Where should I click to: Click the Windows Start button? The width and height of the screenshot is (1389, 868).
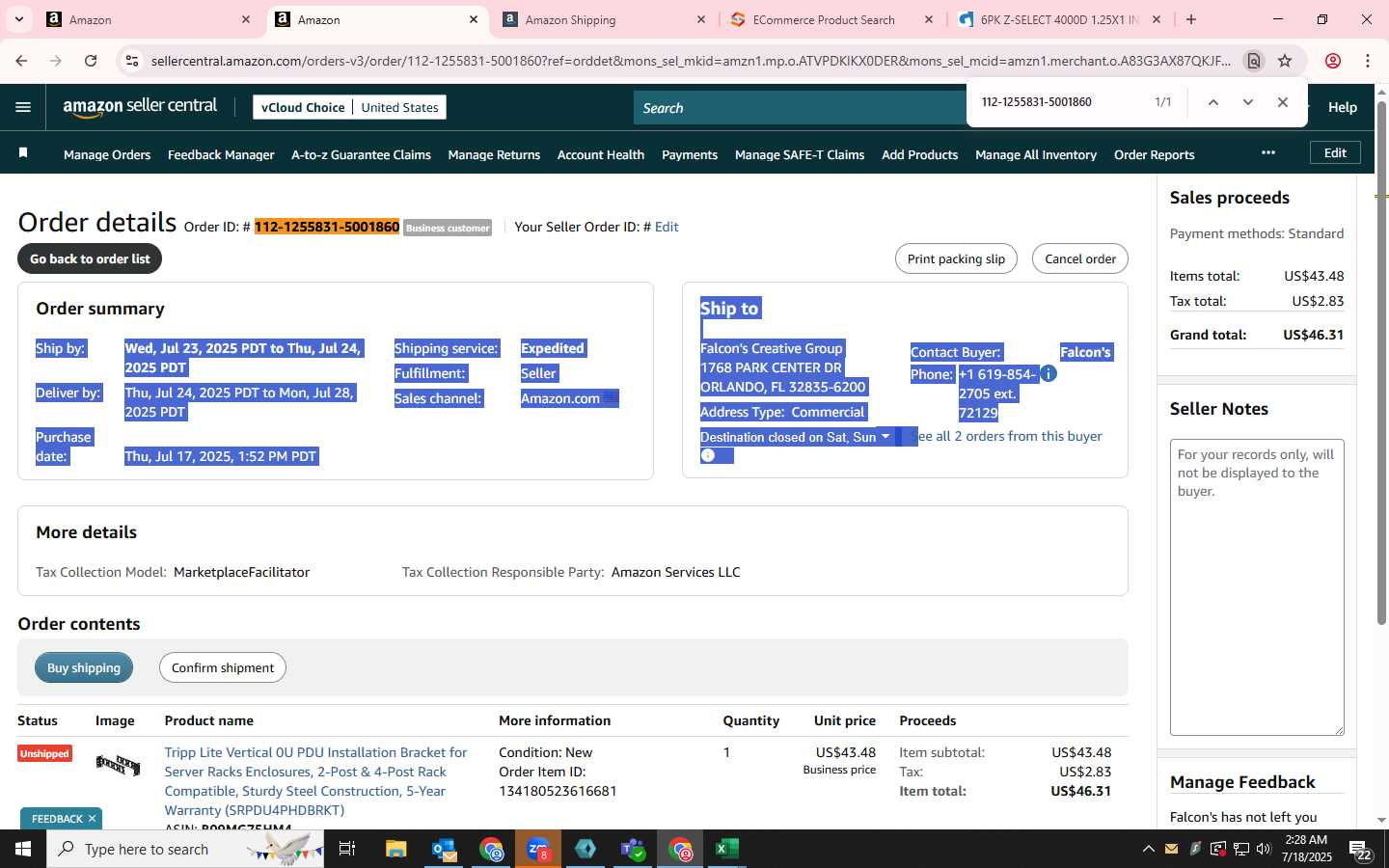pos(23,849)
